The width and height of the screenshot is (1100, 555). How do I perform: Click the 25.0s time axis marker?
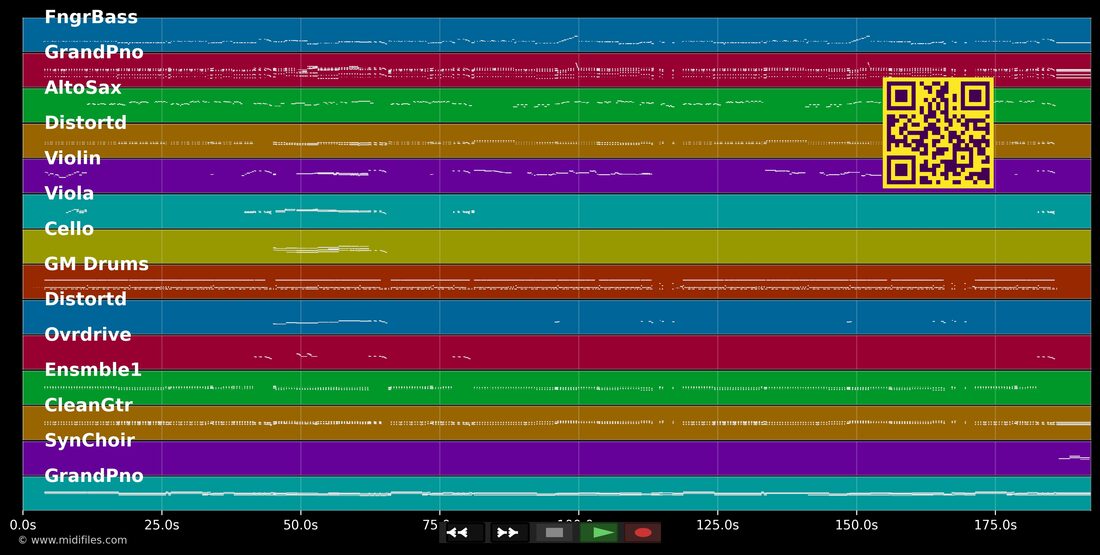click(162, 525)
